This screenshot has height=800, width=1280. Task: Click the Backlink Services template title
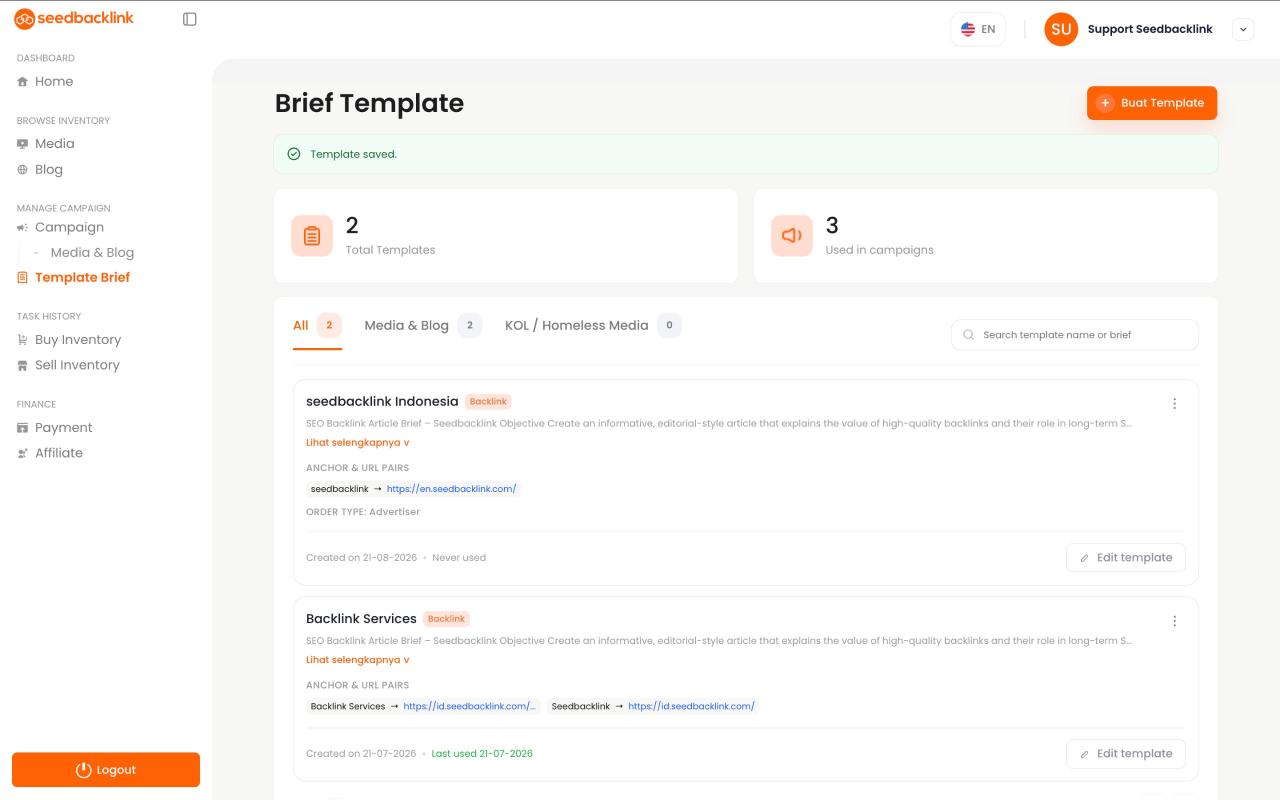click(361, 619)
